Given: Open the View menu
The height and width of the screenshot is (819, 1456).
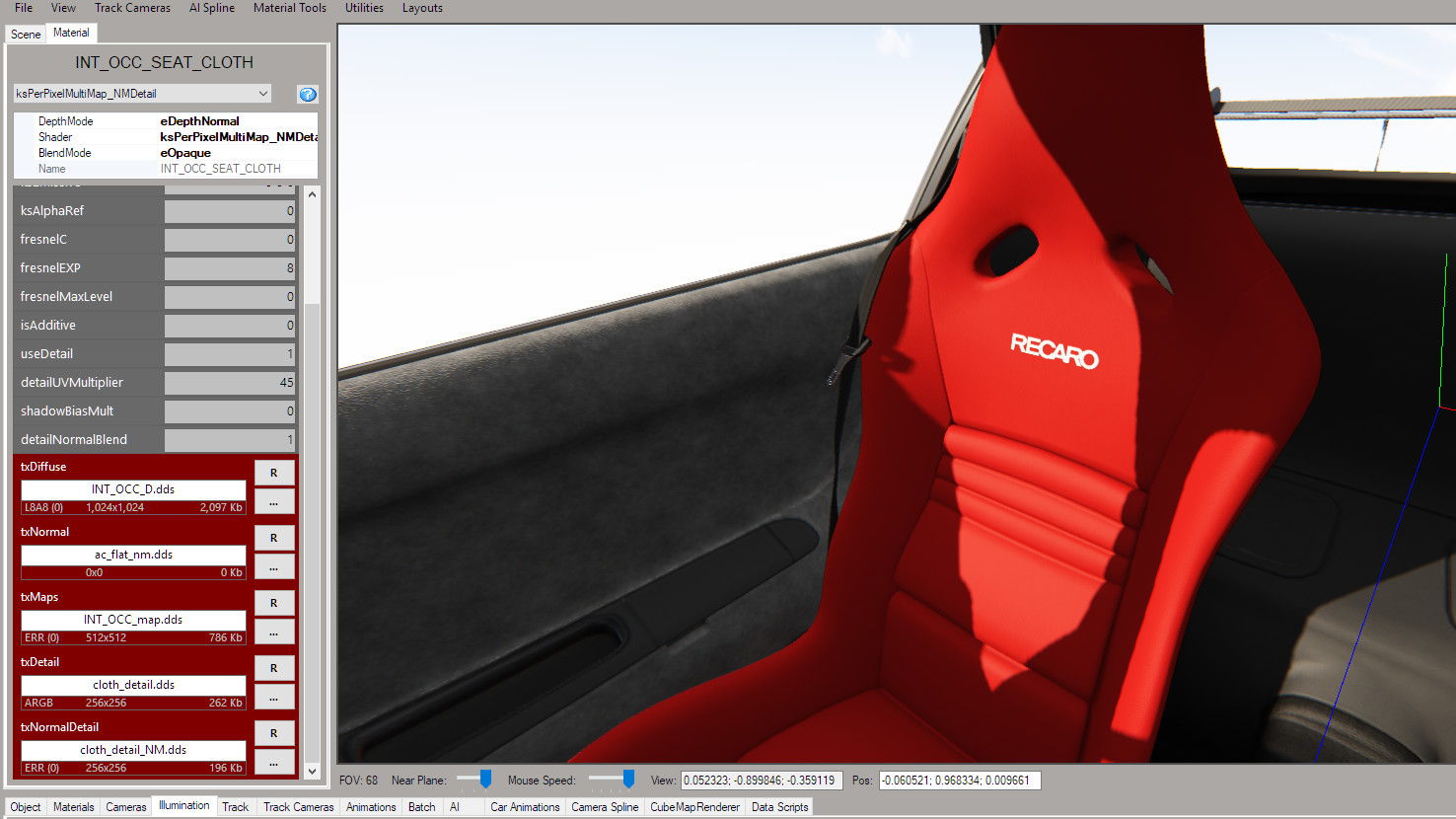Looking at the screenshot, I should point(63,8).
